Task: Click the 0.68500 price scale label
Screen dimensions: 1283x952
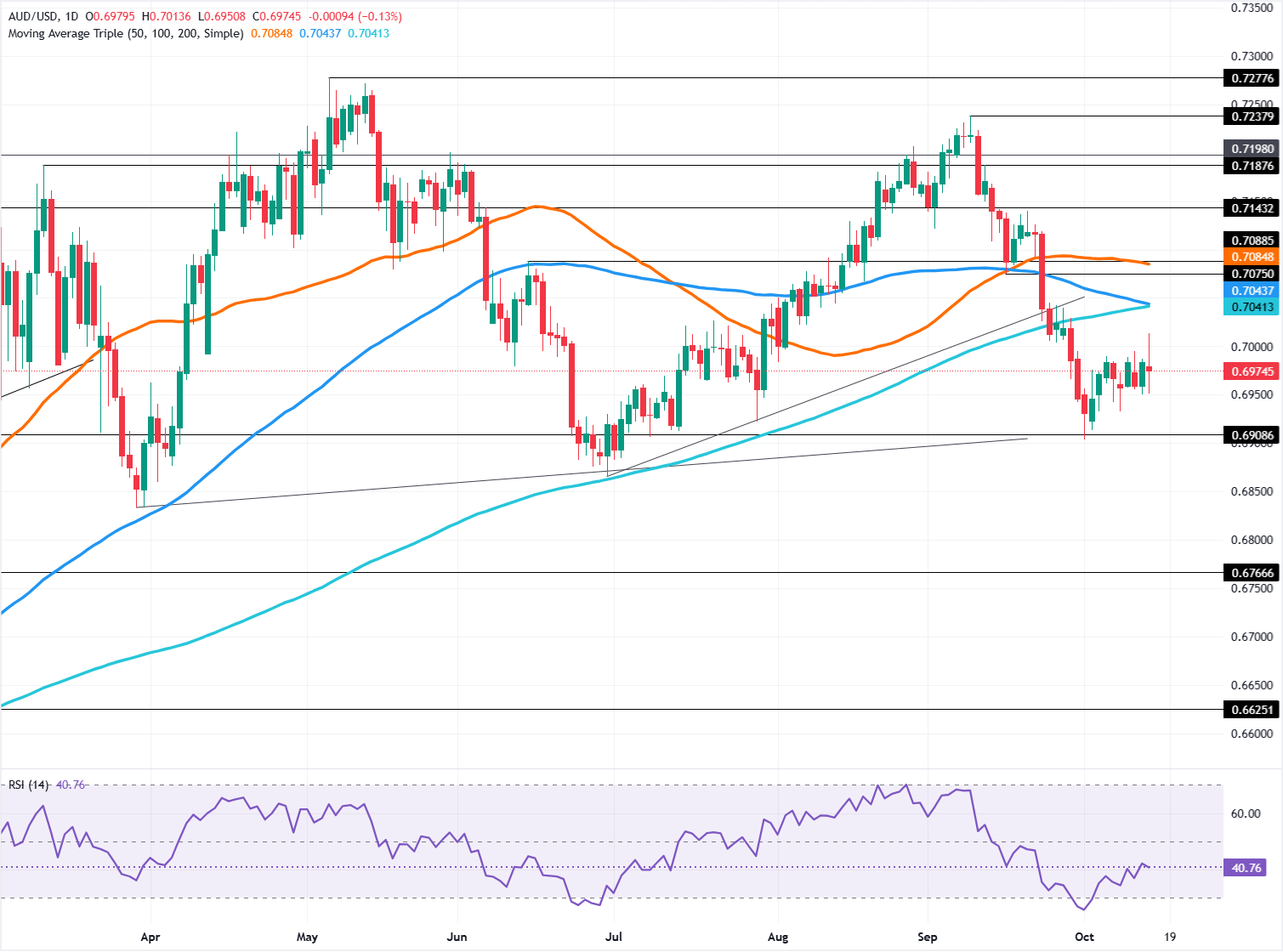Action: [1252, 492]
